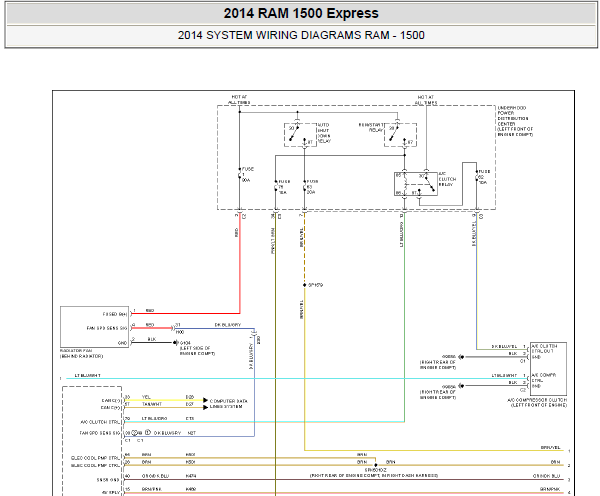Click the SR6010Z splice label

tap(375, 470)
